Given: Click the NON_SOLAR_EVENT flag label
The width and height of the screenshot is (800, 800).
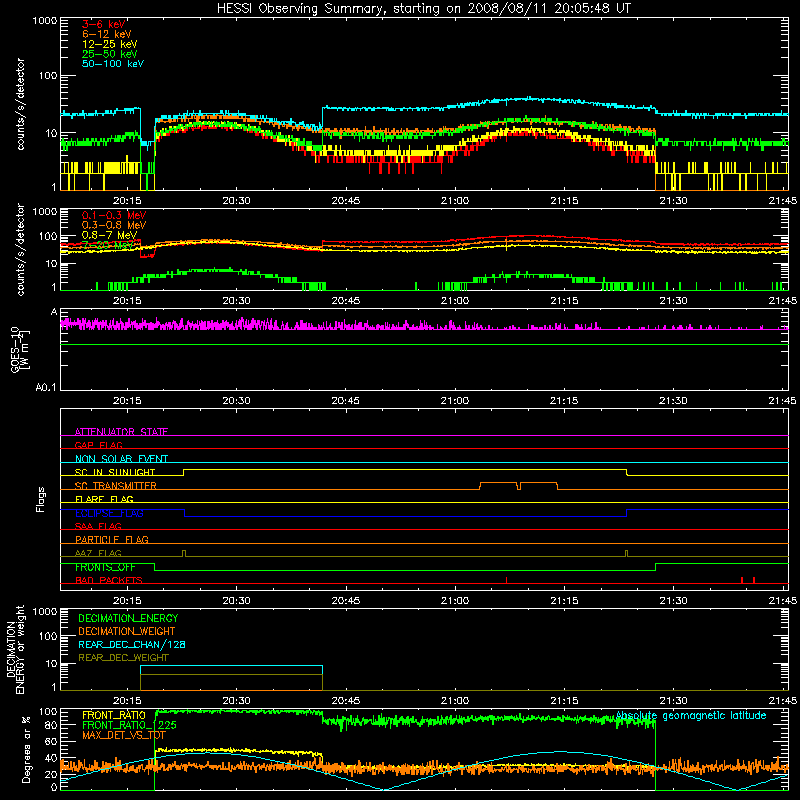Looking at the screenshot, I should pos(121,459).
